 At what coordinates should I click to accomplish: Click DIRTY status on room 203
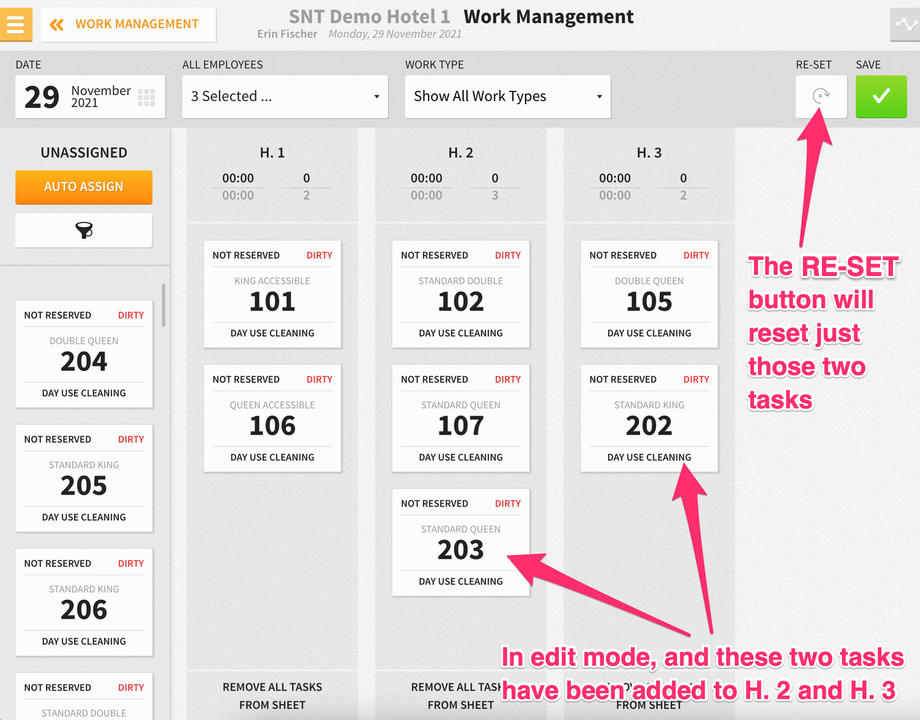coord(508,503)
